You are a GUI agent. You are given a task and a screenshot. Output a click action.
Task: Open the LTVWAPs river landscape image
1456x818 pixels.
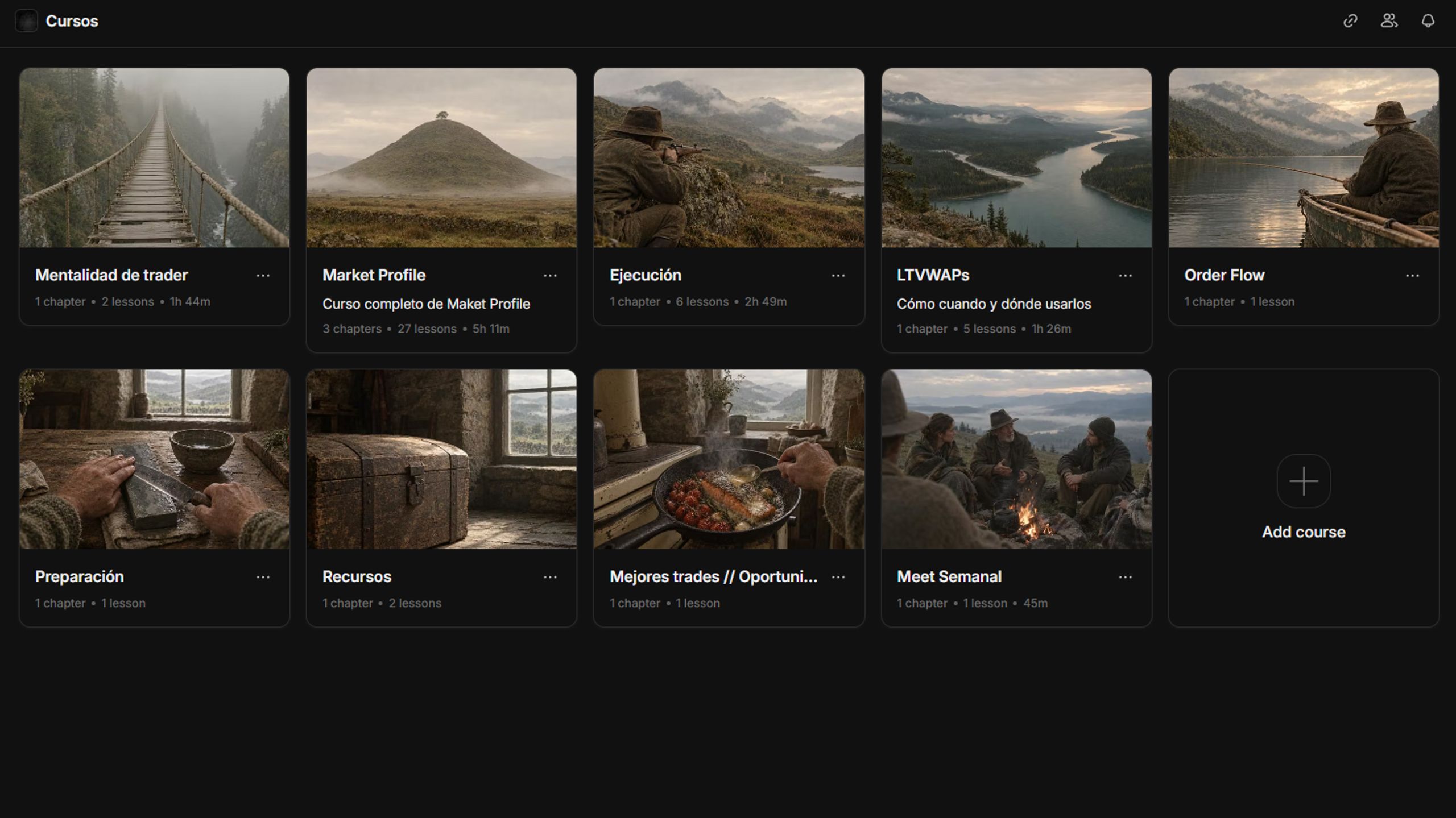point(1016,158)
